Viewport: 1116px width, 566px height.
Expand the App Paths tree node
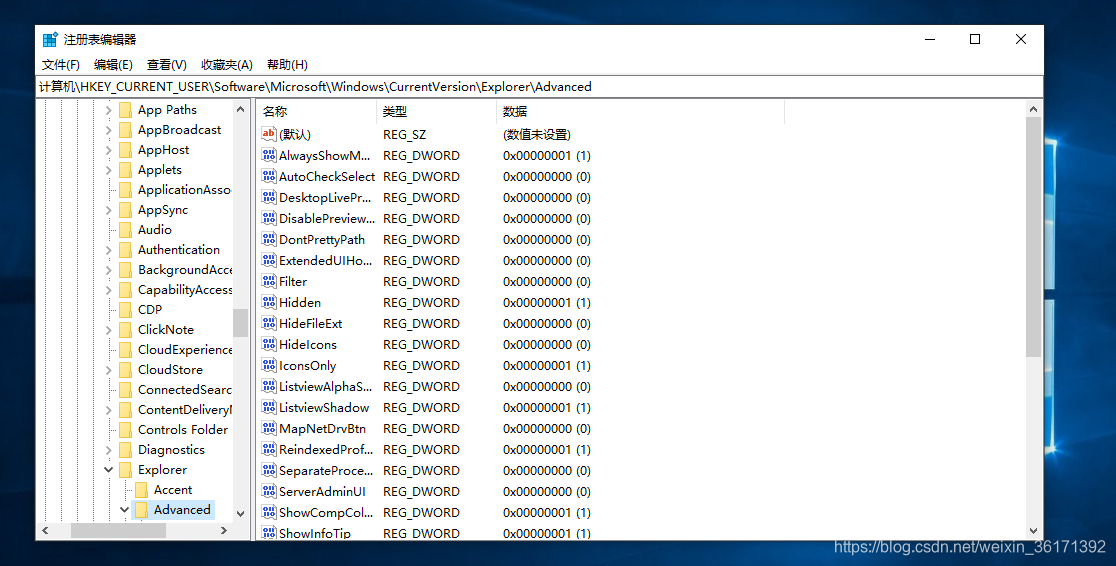coord(108,110)
